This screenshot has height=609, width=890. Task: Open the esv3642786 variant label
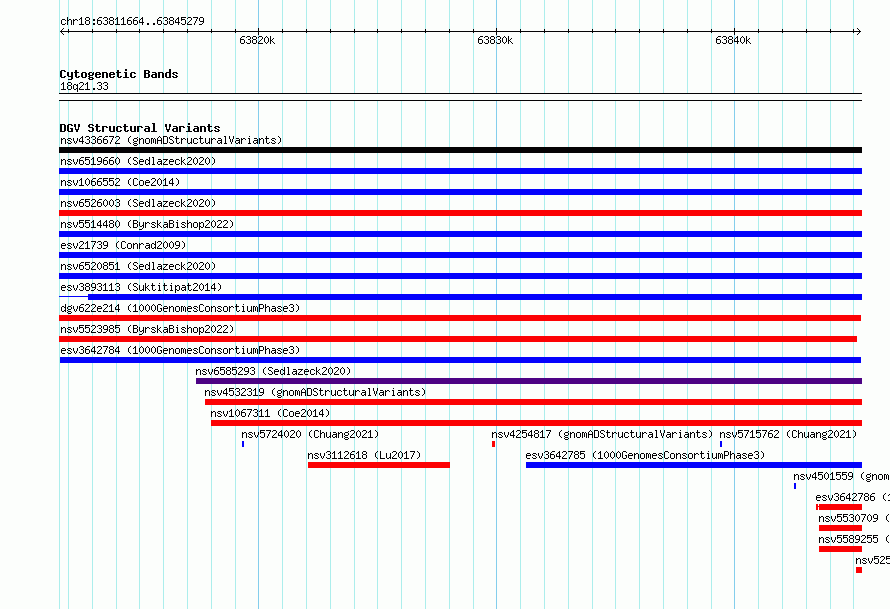853,497
